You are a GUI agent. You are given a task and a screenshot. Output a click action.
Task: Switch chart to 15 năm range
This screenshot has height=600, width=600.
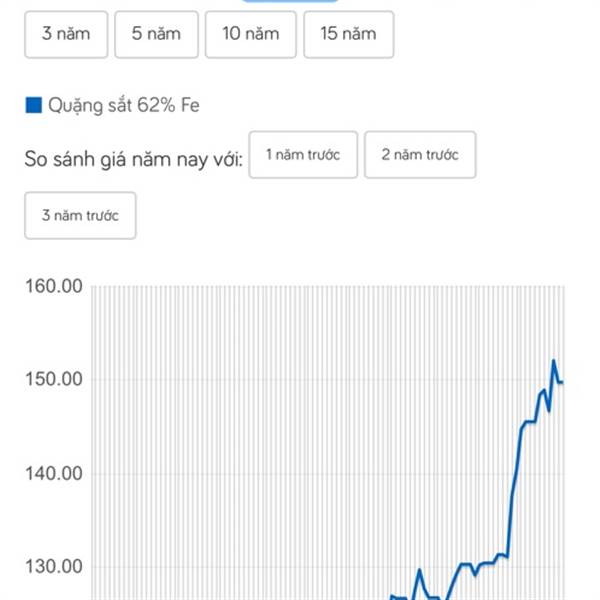point(349,34)
